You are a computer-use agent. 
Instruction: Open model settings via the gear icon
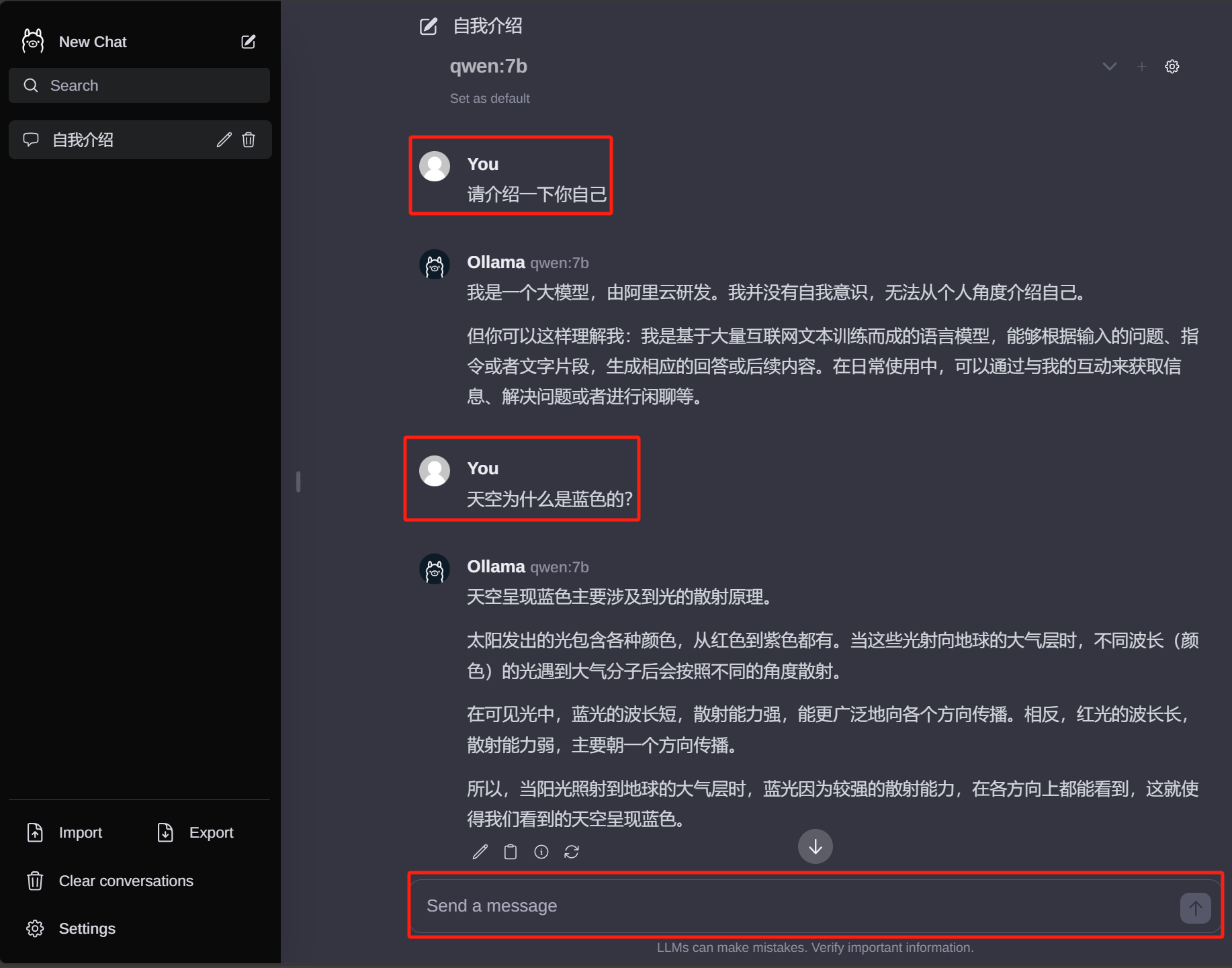tap(1172, 66)
